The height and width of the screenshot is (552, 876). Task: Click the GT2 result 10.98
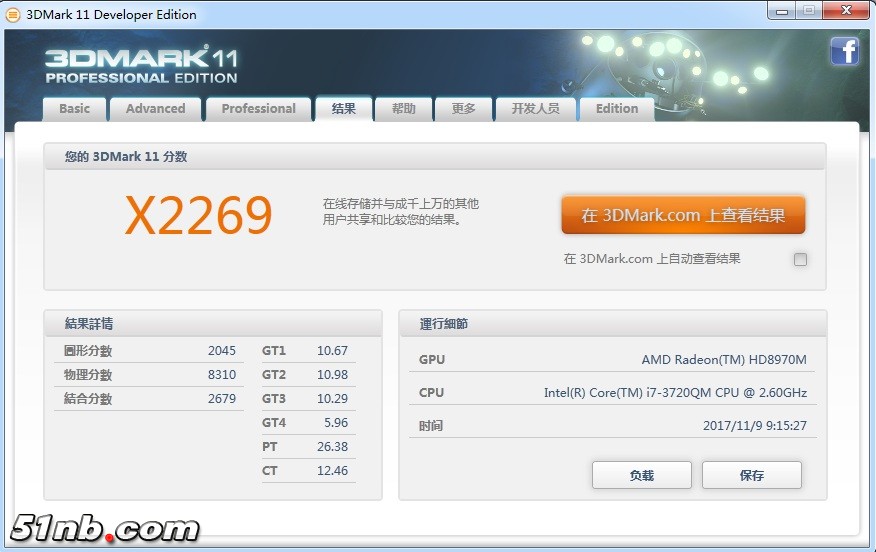(332, 375)
